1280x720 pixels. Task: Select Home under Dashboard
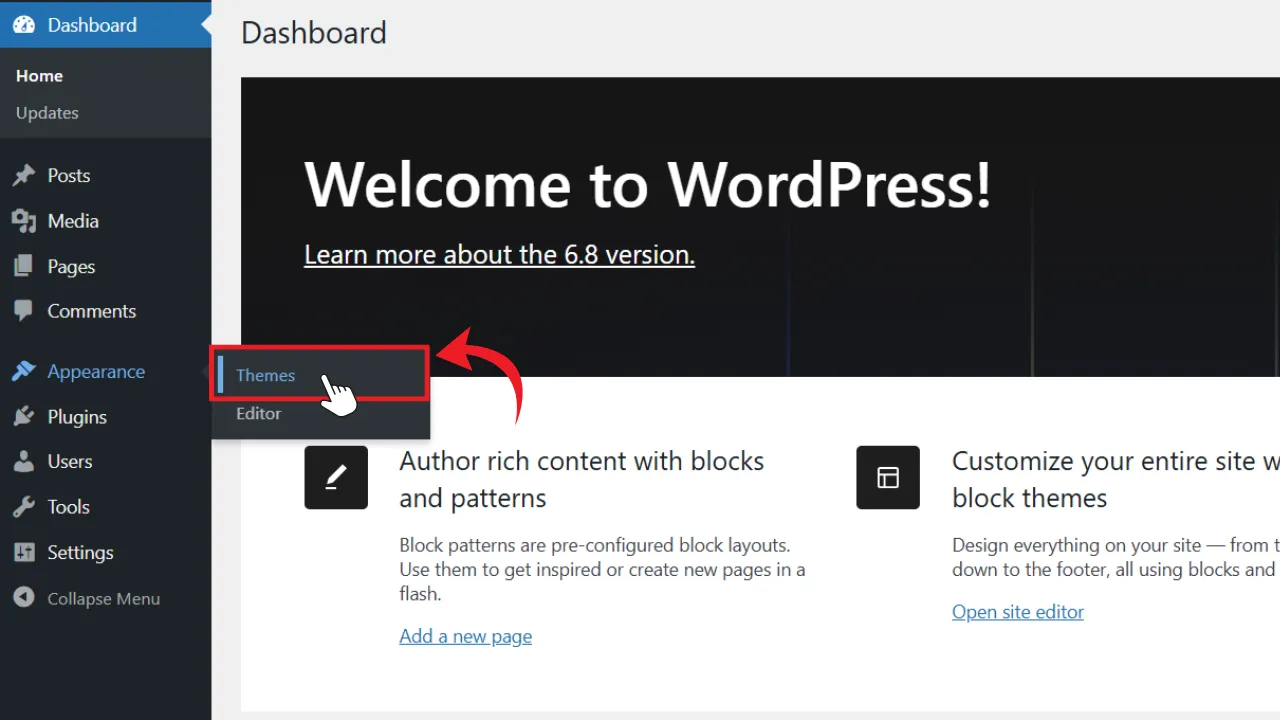39,76
